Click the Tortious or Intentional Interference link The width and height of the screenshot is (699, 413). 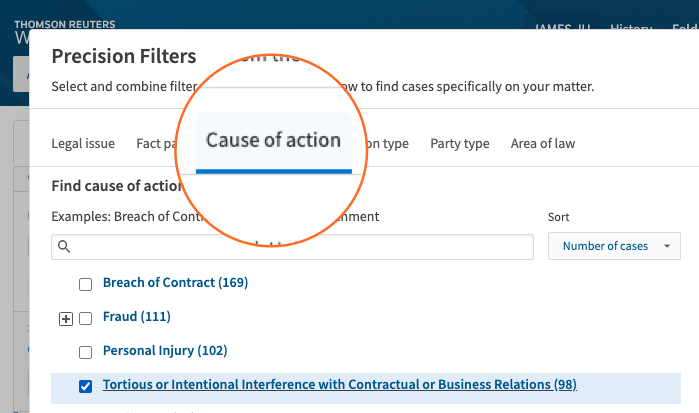[x=339, y=385]
